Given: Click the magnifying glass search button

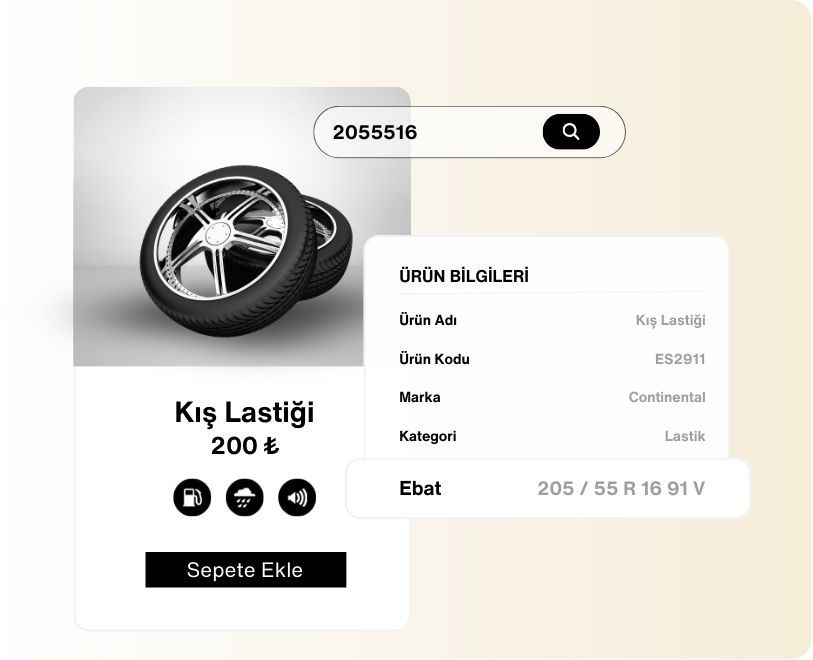Looking at the screenshot, I should pos(571,132).
